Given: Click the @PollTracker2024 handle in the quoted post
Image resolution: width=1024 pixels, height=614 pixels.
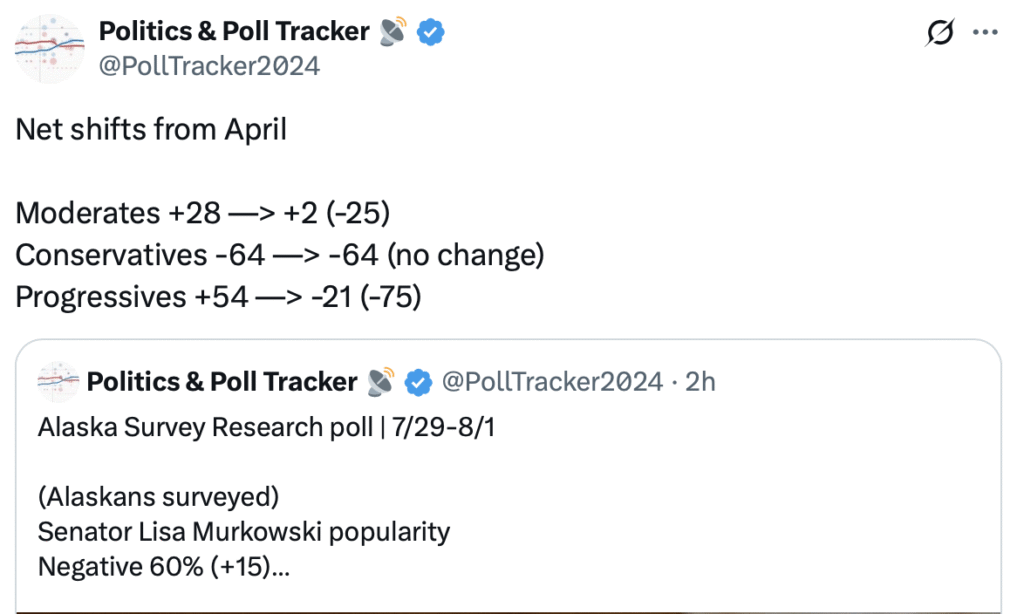Looking at the screenshot, I should coord(552,382).
